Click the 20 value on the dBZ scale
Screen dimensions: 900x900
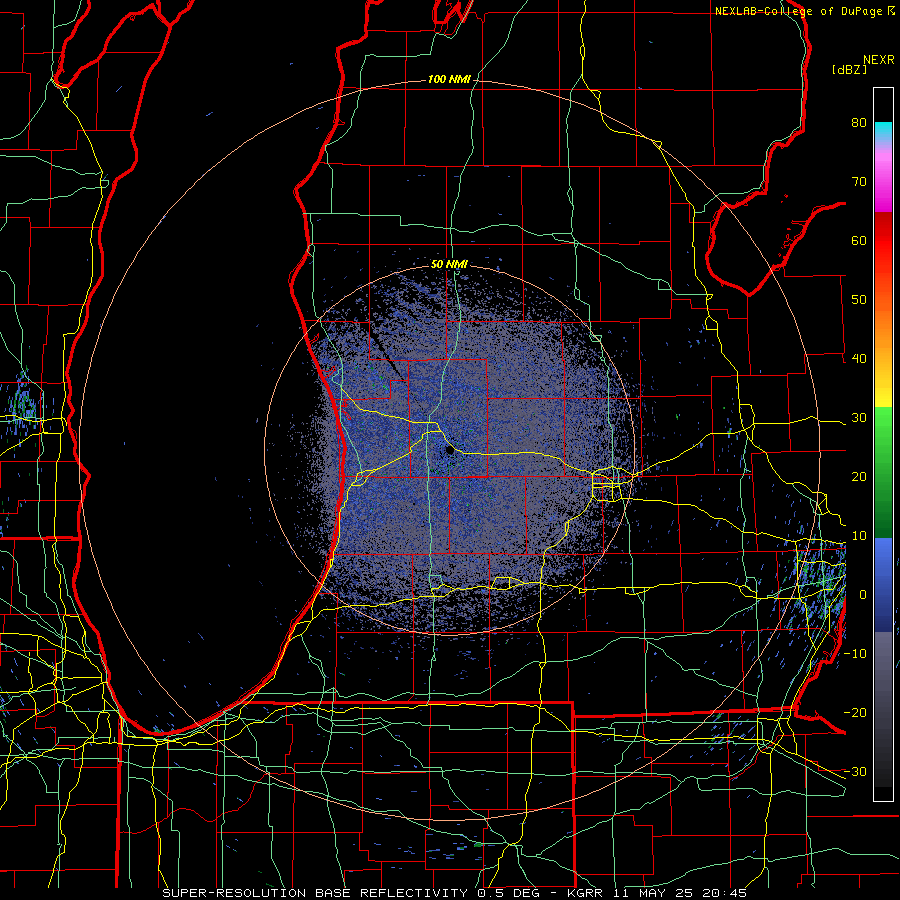tap(859, 476)
